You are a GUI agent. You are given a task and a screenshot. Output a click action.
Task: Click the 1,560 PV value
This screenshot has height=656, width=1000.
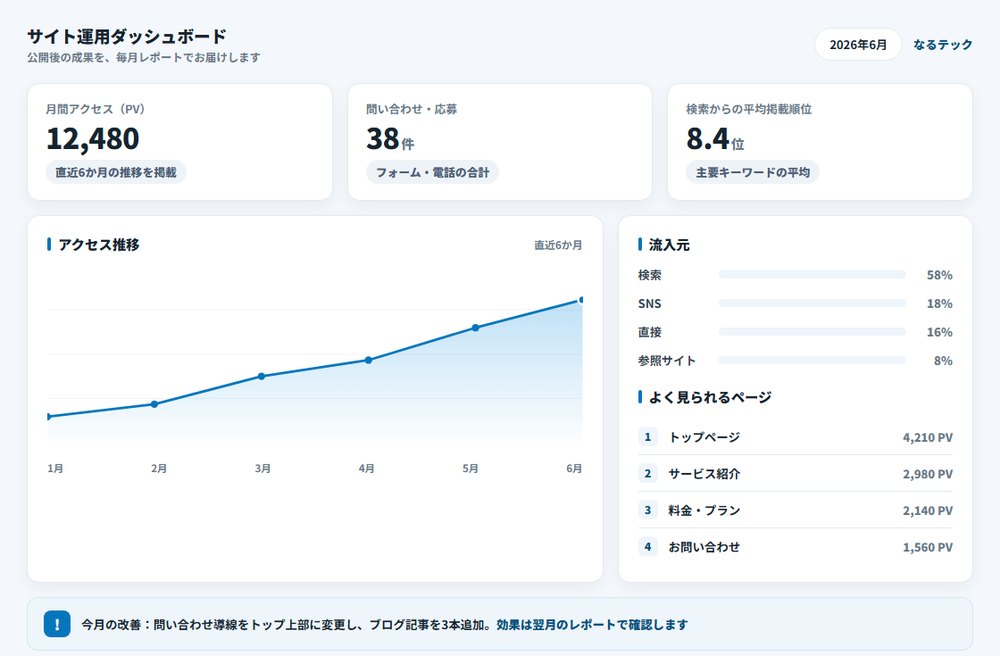927,548
